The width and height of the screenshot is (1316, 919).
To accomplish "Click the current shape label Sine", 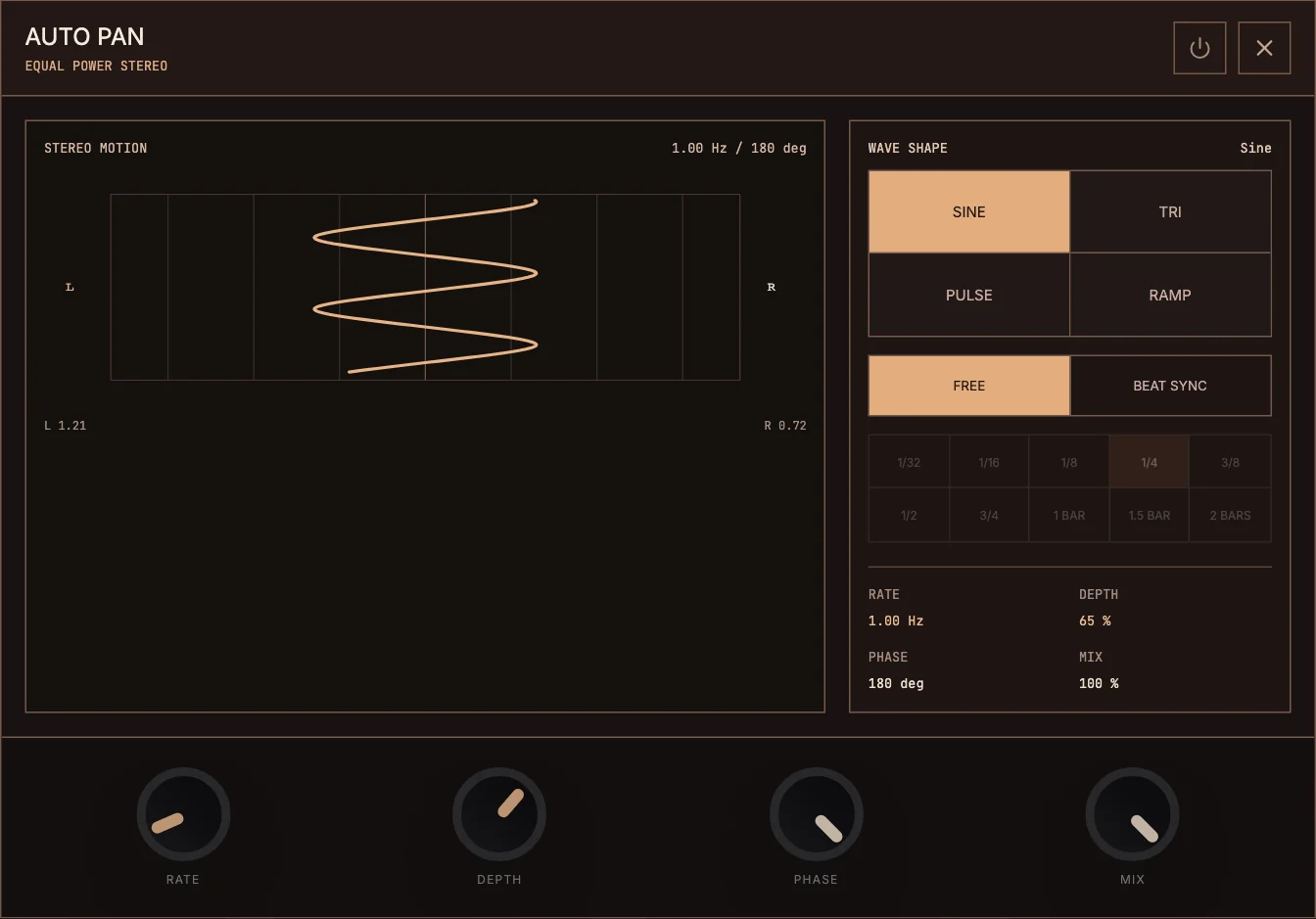I will (1255, 148).
